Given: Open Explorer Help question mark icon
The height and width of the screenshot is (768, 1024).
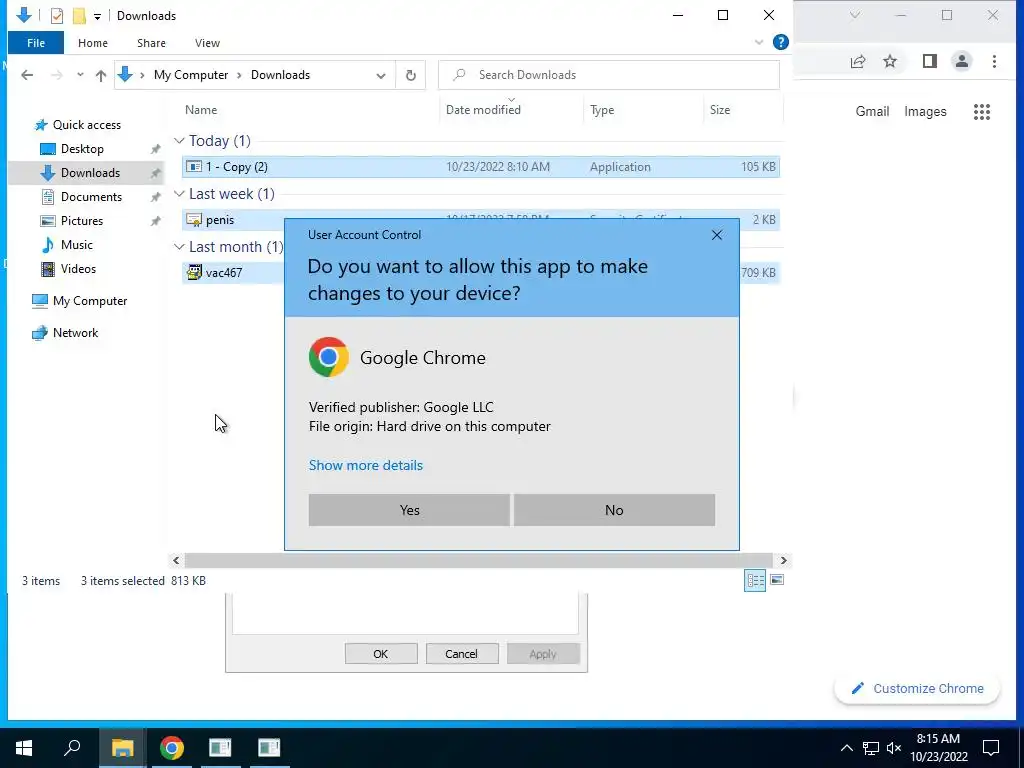Looking at the screenshot, I should [780, 42].
